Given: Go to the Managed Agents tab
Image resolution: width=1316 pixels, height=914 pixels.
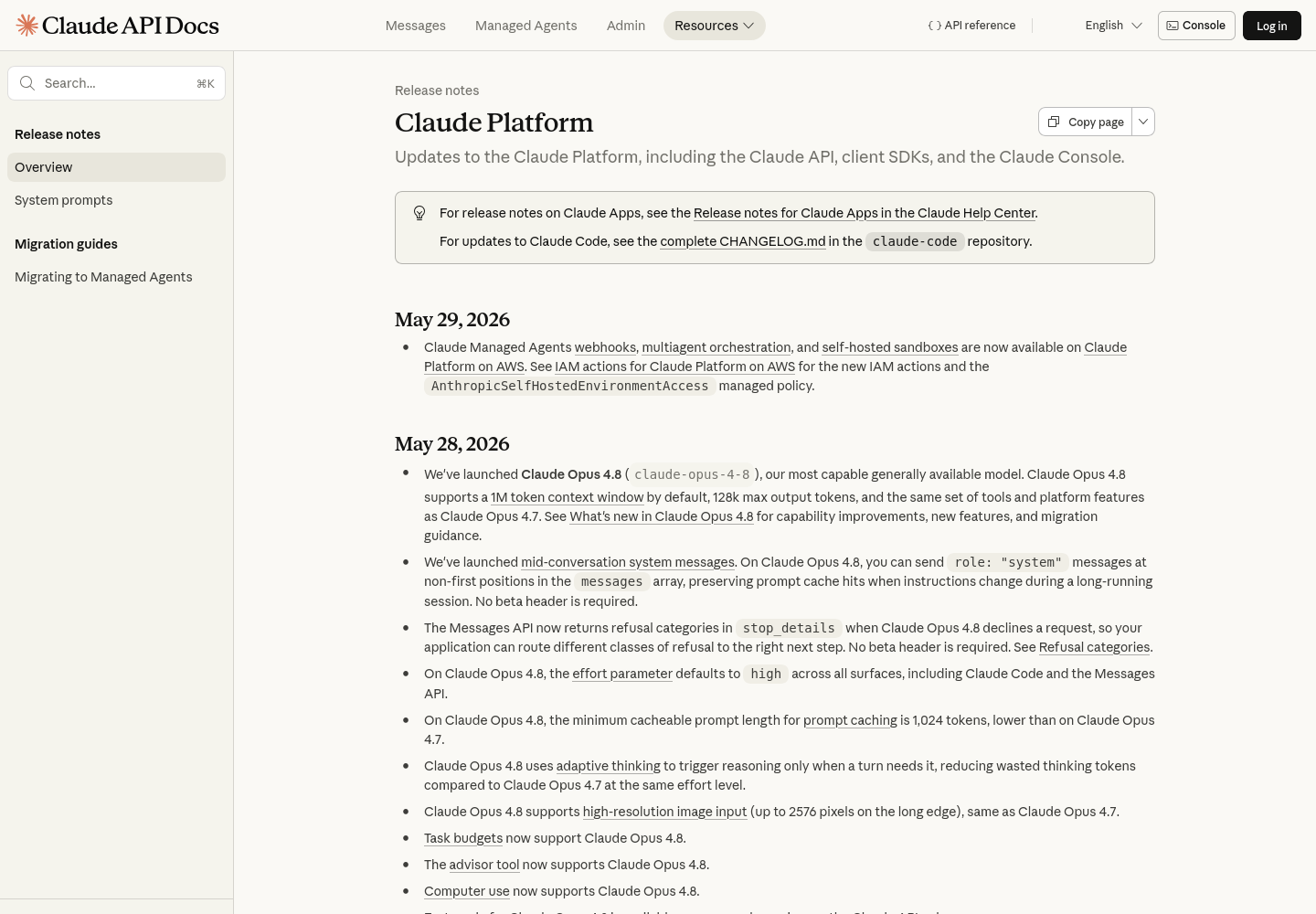Looking at the screenshot, I should coord(526,26).
